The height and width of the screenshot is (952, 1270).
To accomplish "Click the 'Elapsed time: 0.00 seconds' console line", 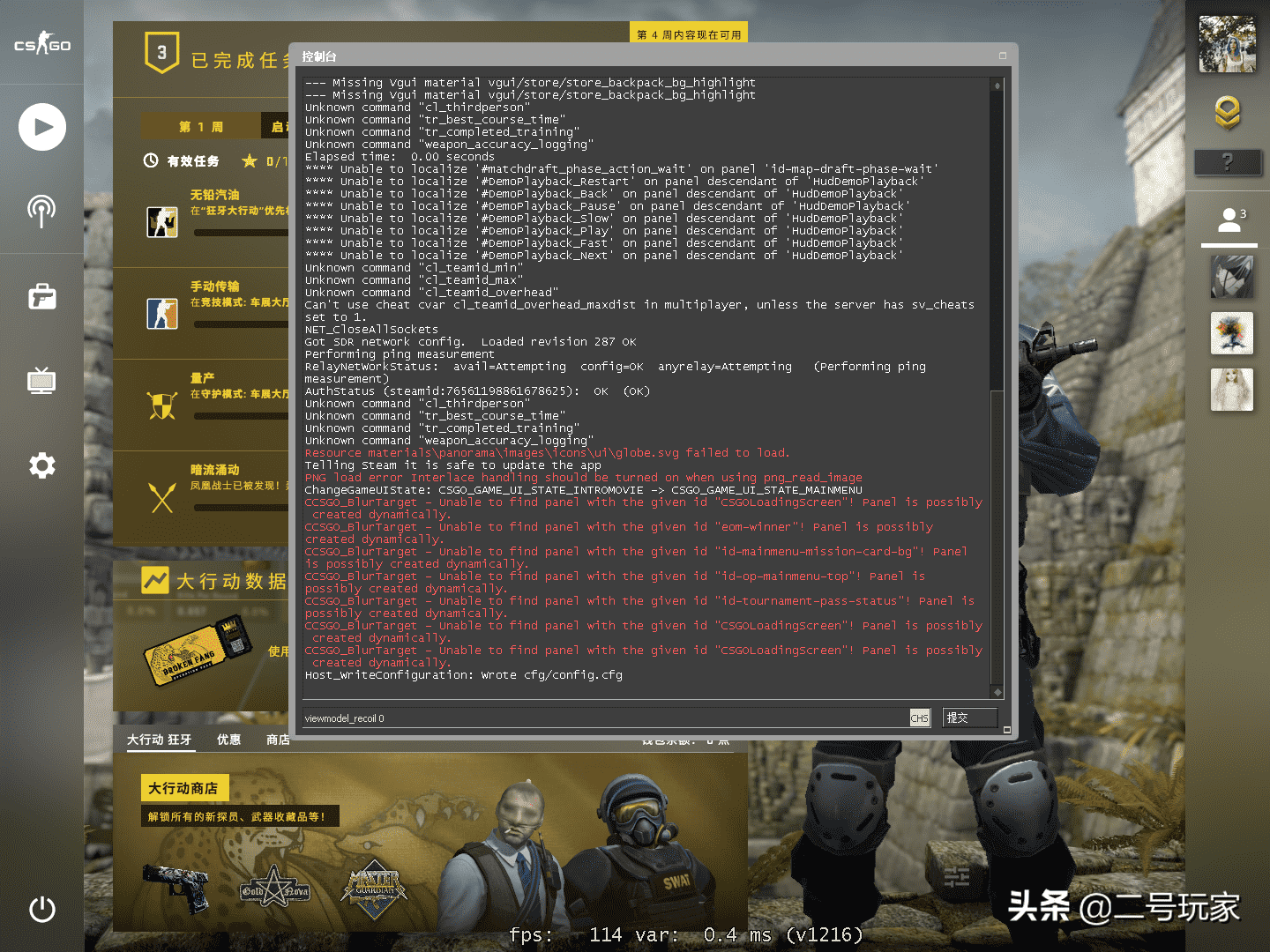I will coord(400,157).
